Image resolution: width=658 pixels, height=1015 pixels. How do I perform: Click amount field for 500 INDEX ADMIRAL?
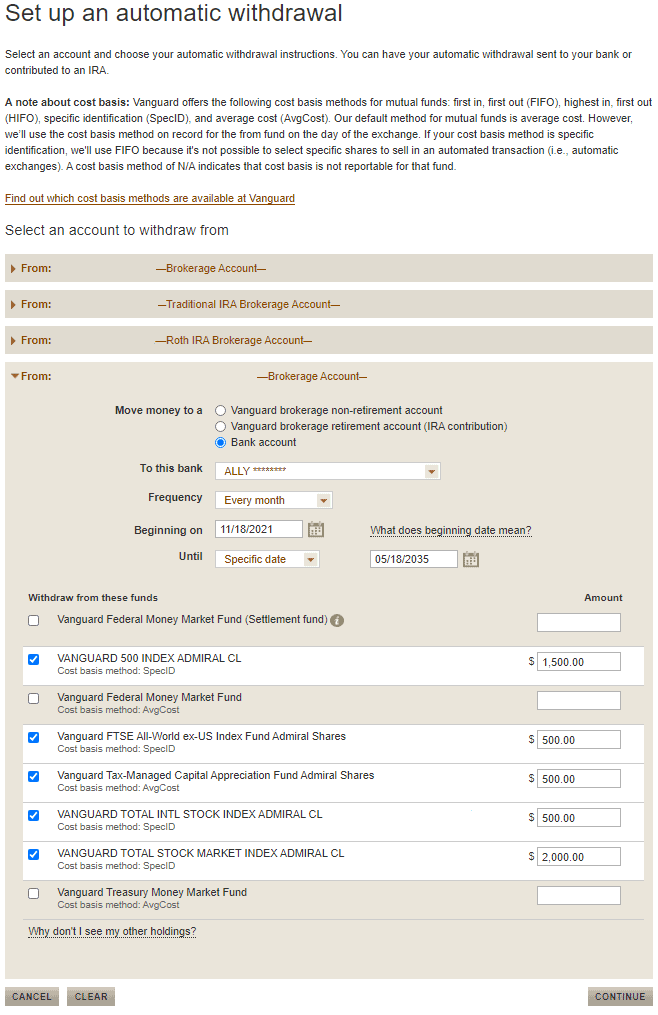(x=578, y=662)
